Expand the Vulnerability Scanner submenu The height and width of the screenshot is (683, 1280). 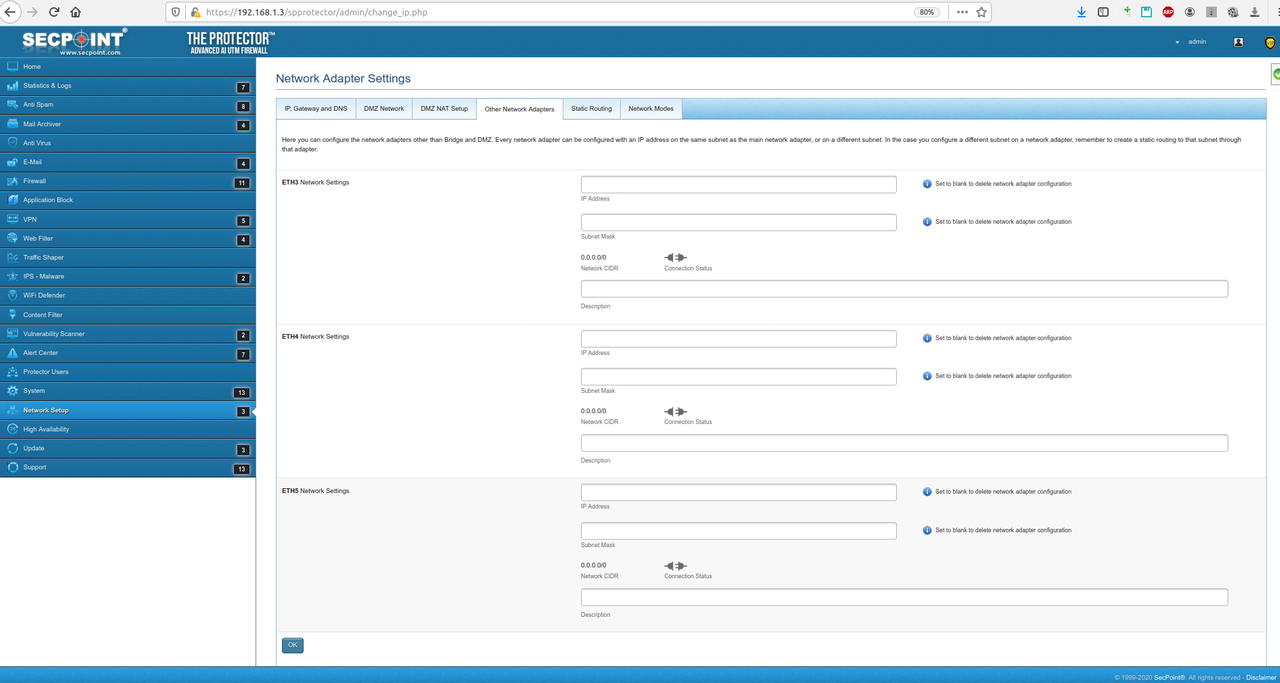tap(243, 336)
